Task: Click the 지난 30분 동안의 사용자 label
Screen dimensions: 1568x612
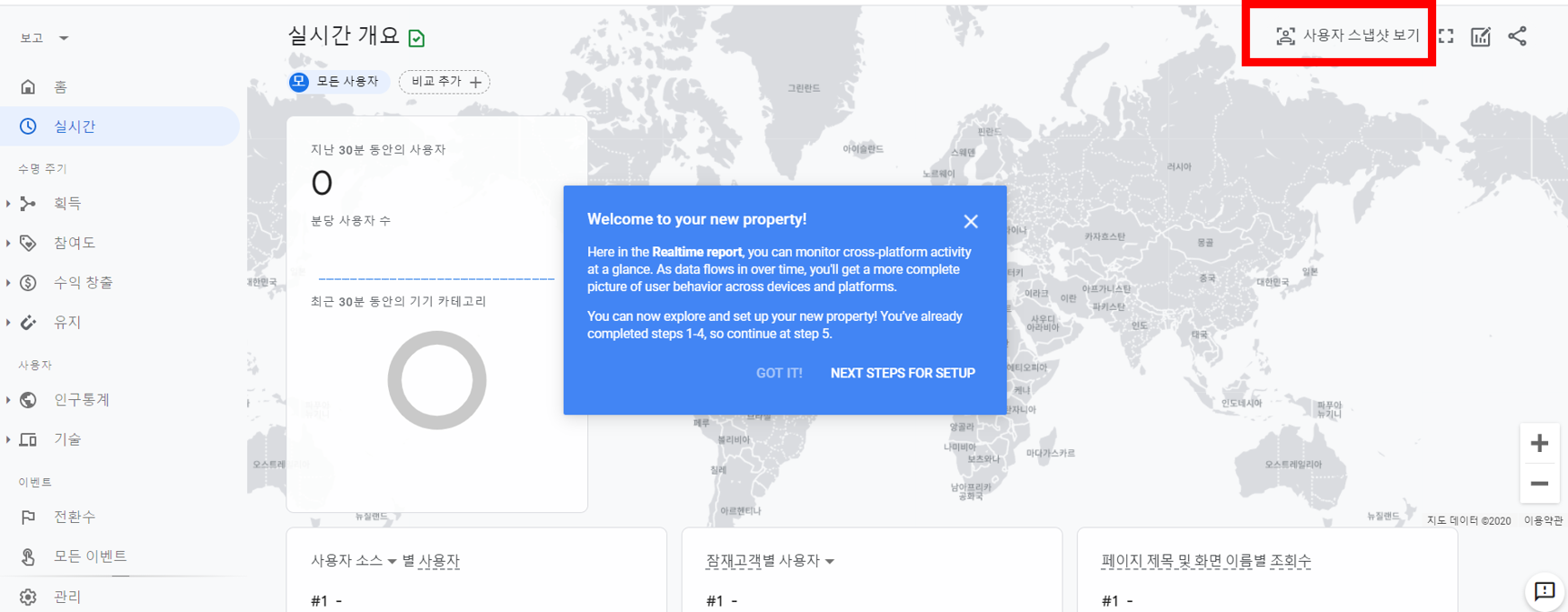Action: tap(378, 150)
